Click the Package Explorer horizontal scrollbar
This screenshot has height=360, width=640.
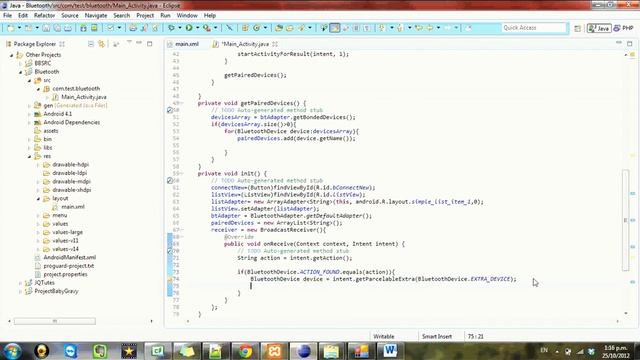55,321
